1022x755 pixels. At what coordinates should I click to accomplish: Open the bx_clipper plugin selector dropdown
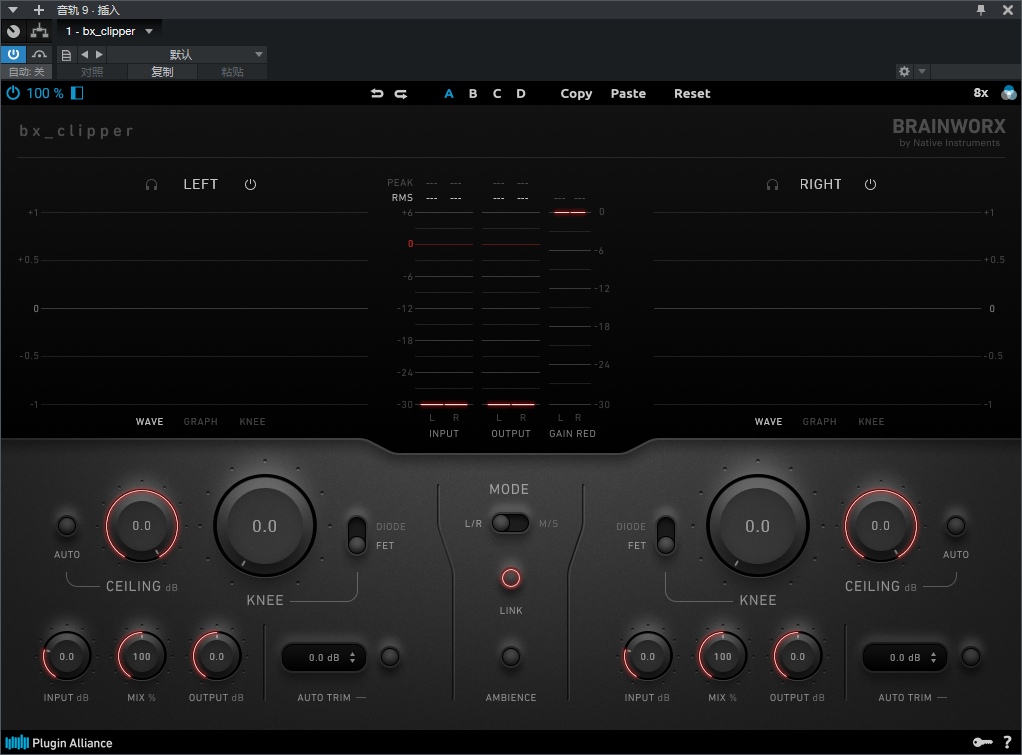click(x=110, y=31)
